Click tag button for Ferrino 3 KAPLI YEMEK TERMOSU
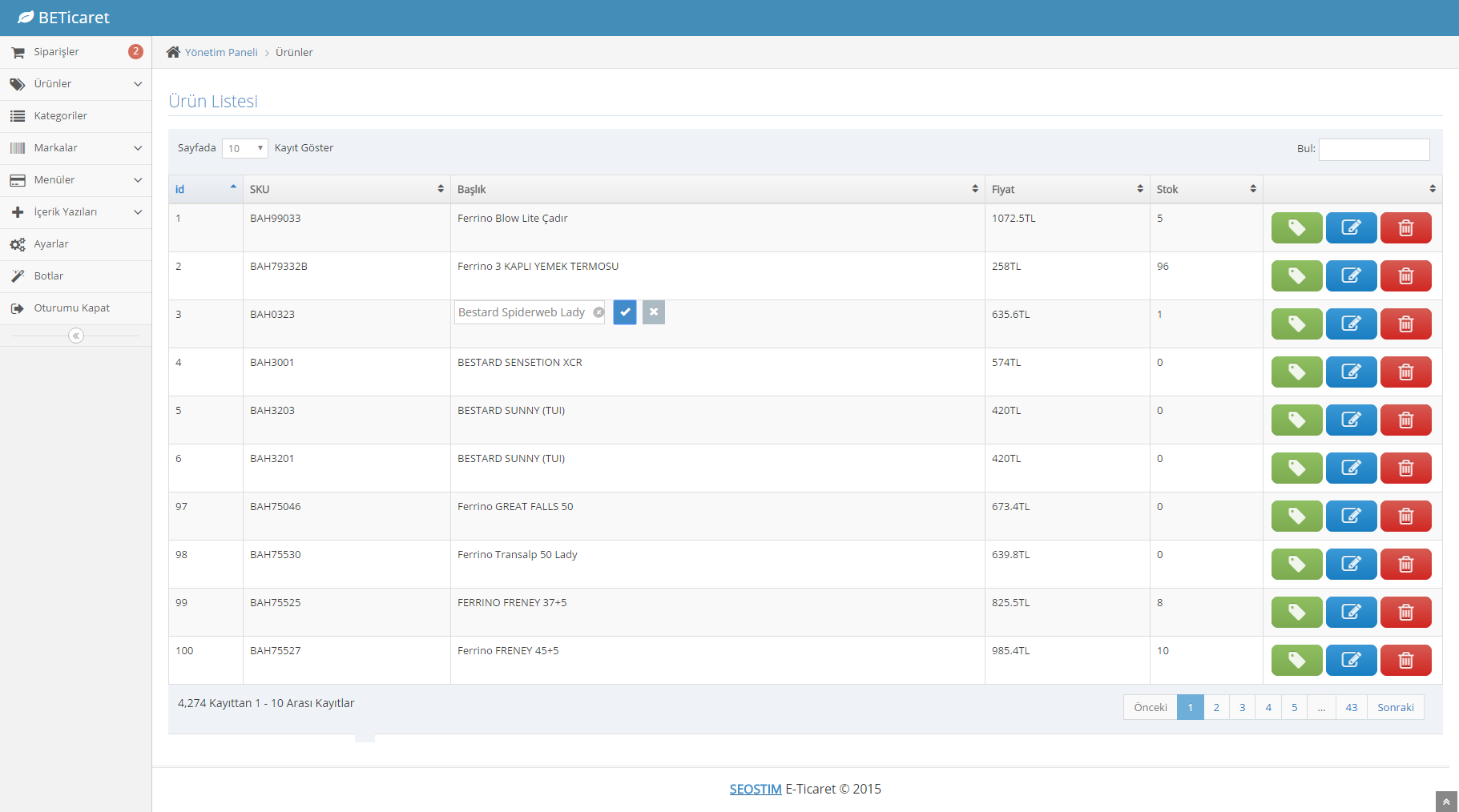The width and height of the screenshot is (1459, 812). pos(1296,275)
